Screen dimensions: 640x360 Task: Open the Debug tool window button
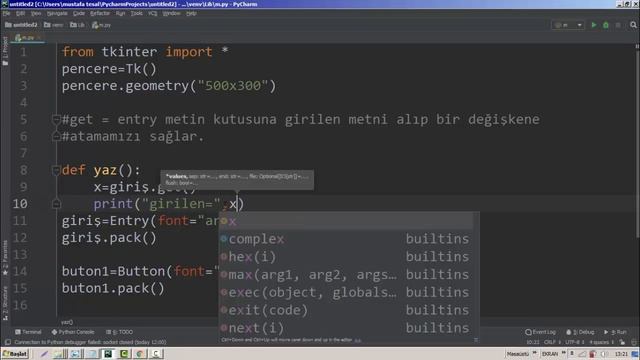tap(580, 332)
